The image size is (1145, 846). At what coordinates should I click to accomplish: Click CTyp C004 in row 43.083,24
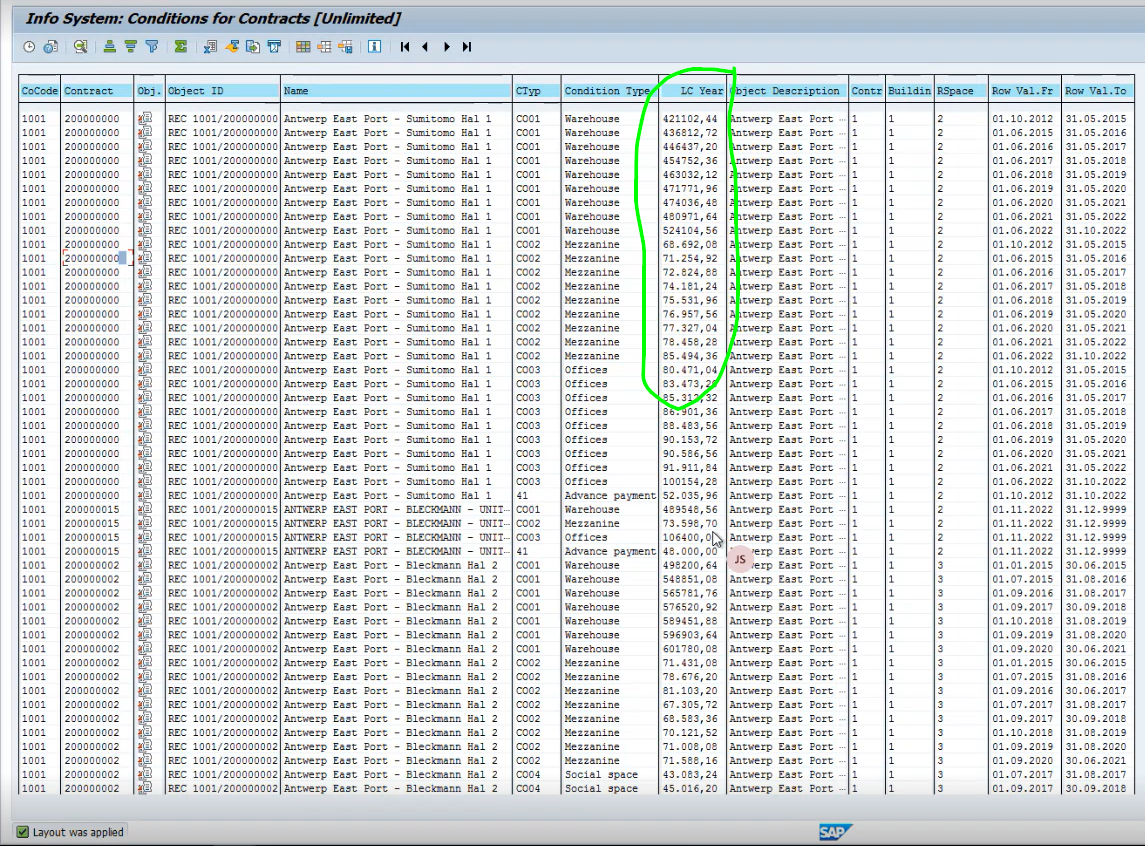click(x=528, y=774)
